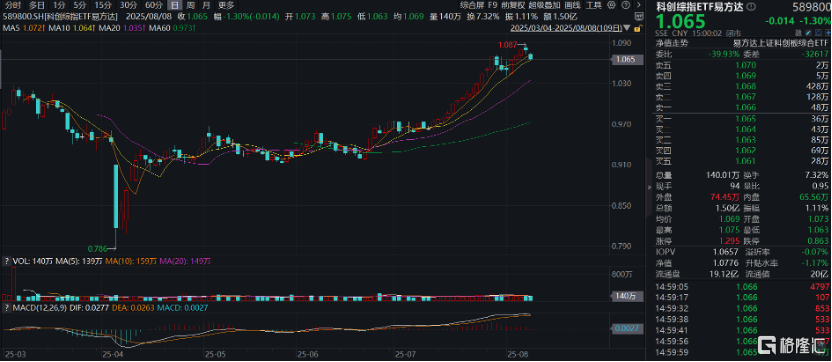The width and height of the screenshot is (832, 362).
Task: Click the 0.0027 MACD axis tag
Action: click(x=627, y=329)
